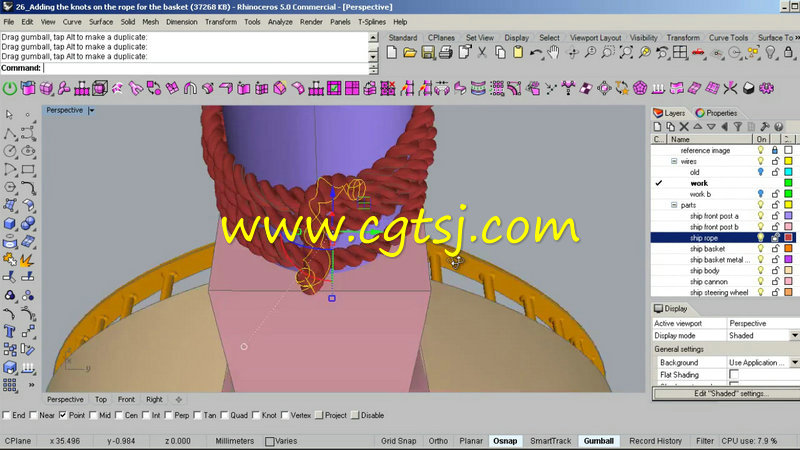Click the new layer icon in Layers panel
This screenshot has height=450, width=800.
(658, 127)
